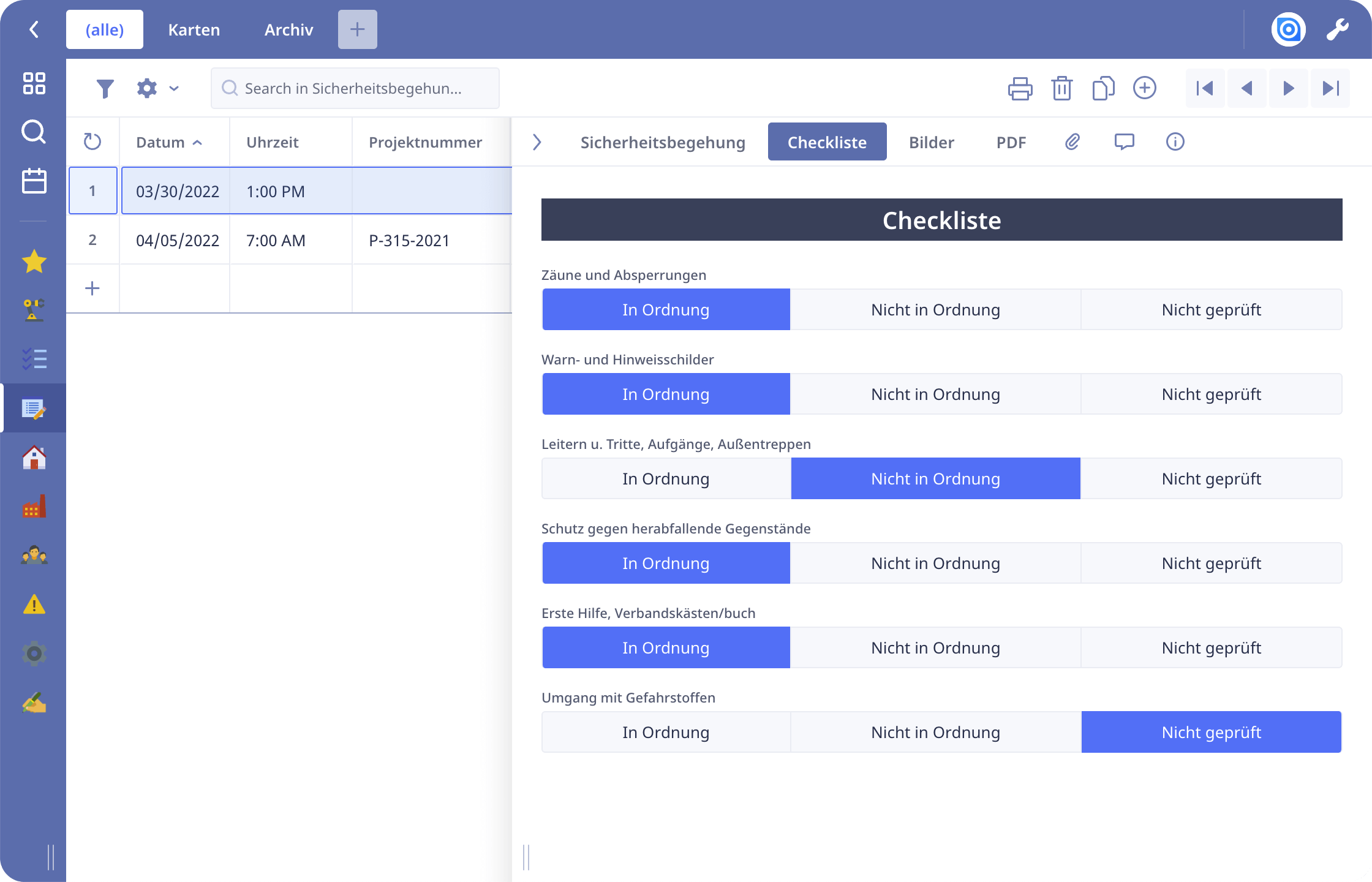Switch to the Archiv view tab
The width and height of the screenshot is (1372, 882).
289,29
